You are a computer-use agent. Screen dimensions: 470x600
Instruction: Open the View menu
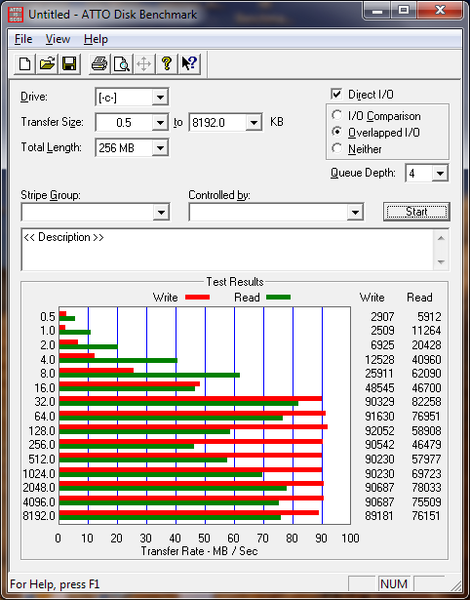point(58,39)
